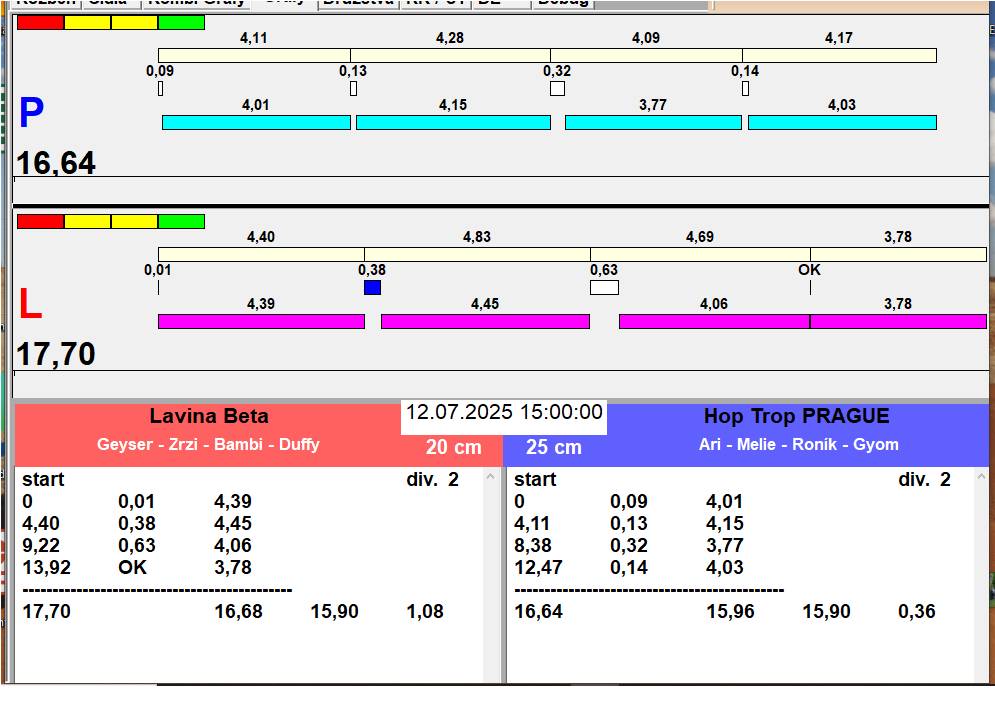Click the start marker under 0,09

tap(161, 88)
